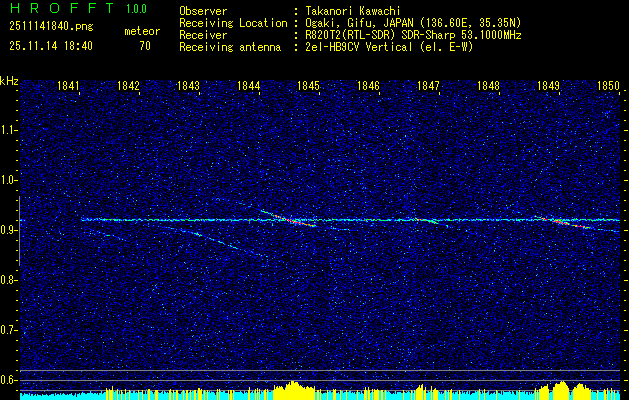Click the R820T2 SDR-Sharp 53.1000MHz text

point(413,35)
